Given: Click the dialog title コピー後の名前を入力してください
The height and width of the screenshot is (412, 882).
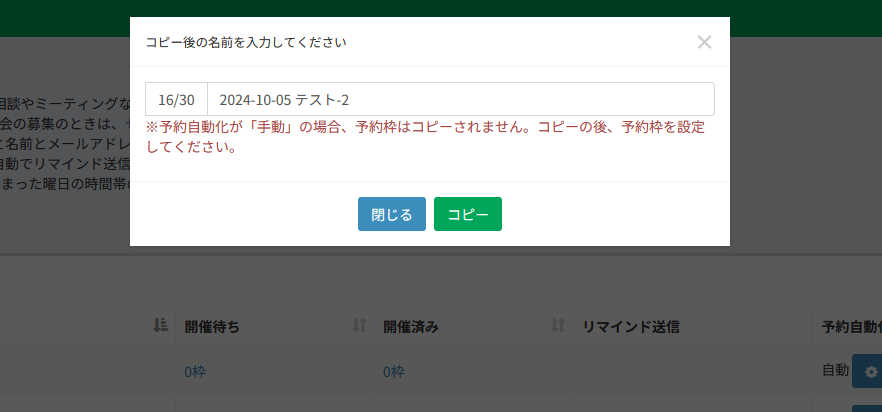Looking at the screenshot, I should click(x=246, y=42).
